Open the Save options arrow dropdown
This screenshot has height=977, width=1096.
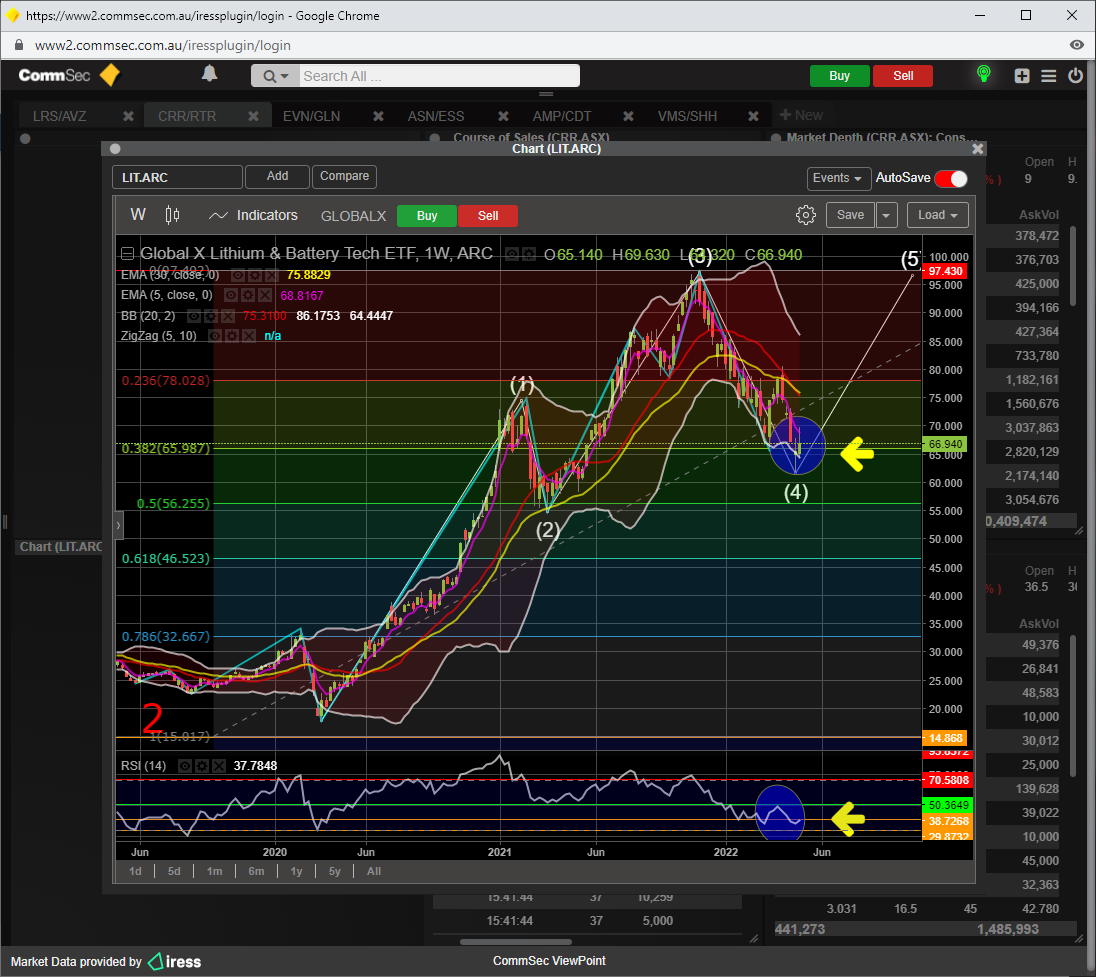coord(886,215)
